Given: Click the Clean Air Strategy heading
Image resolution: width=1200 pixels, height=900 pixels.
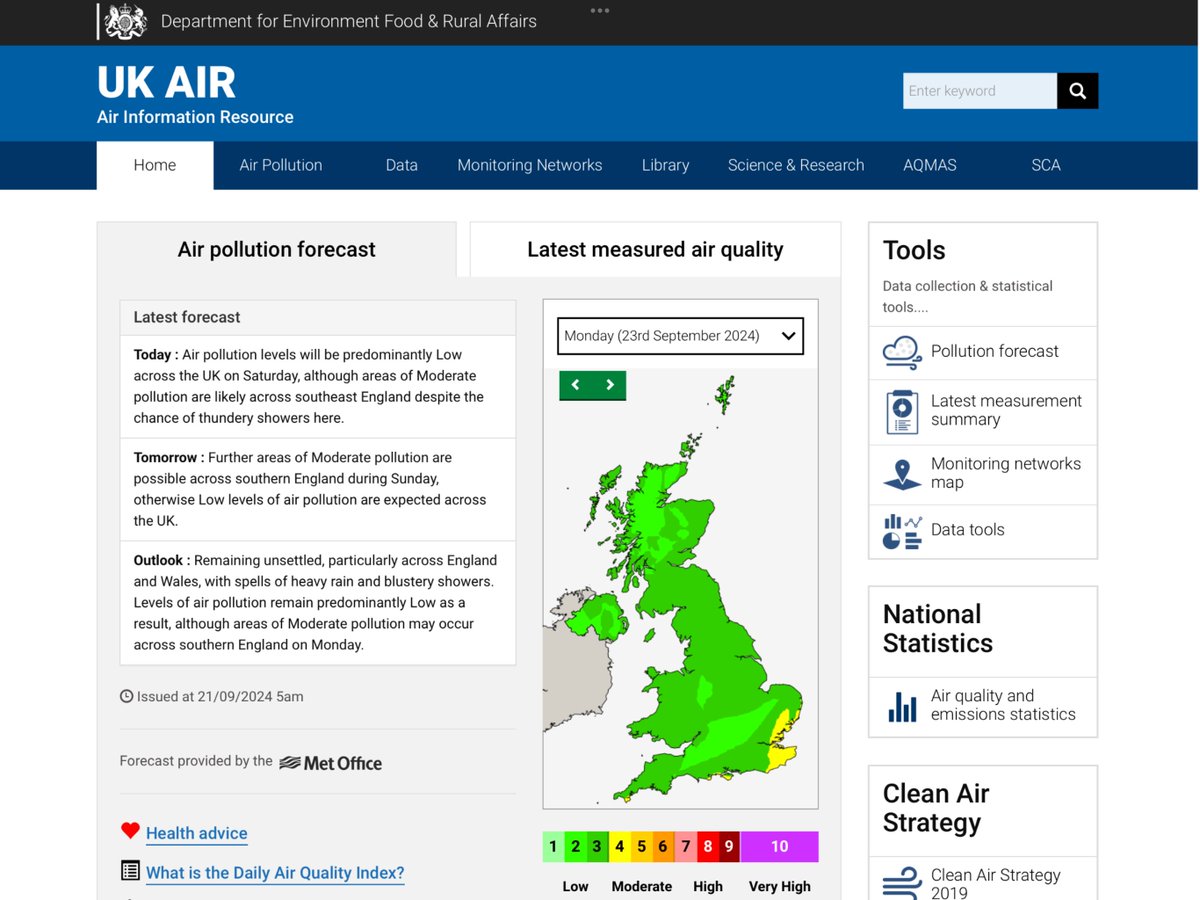Looking at the screenshot, I should pos(936,808).
